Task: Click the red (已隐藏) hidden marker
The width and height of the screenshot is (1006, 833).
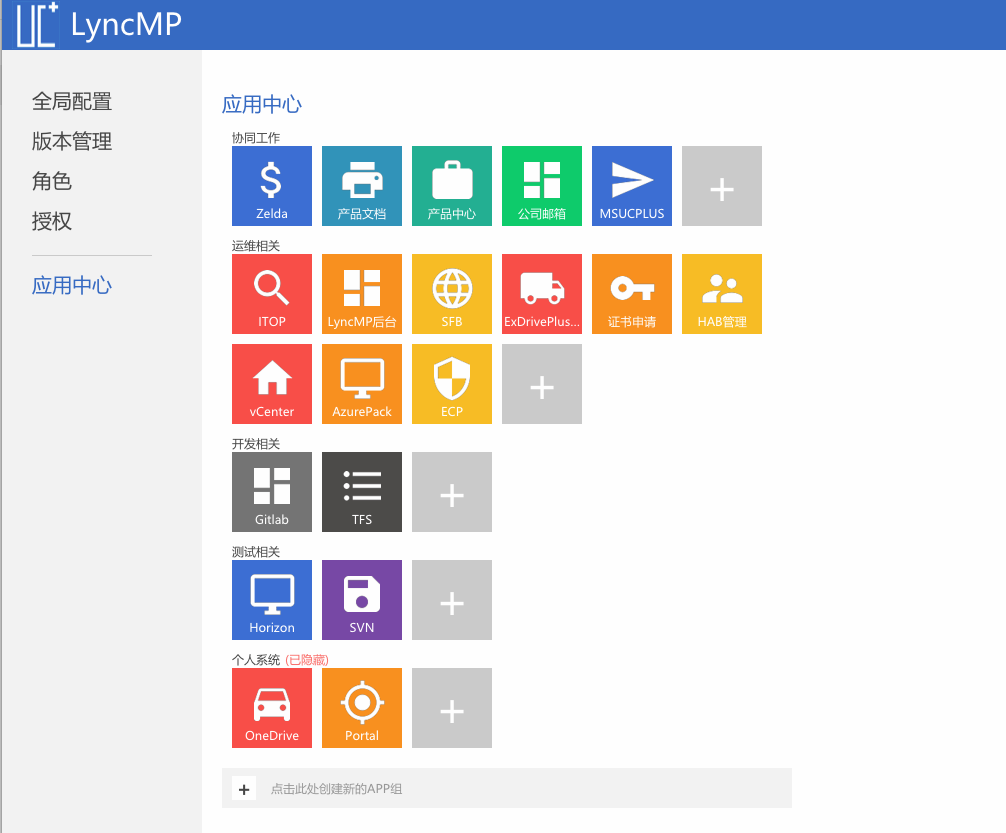Action: coord(307,660)
